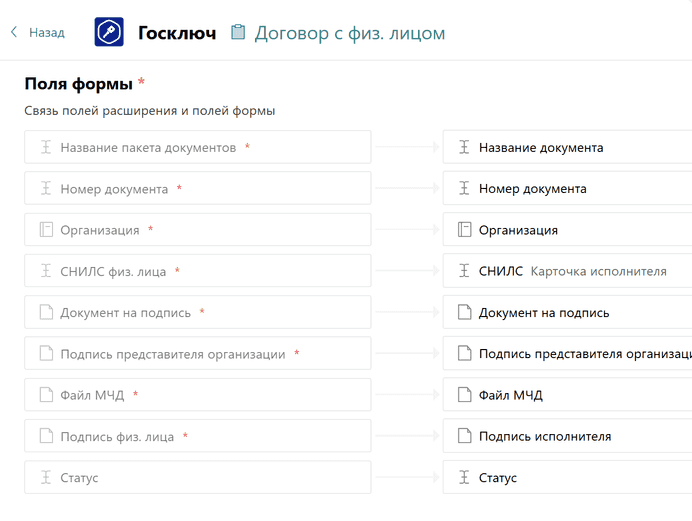Screen dimensions: 692x521
Task: Open the Договор с физ. лицом link
Action: coord(349,33)
